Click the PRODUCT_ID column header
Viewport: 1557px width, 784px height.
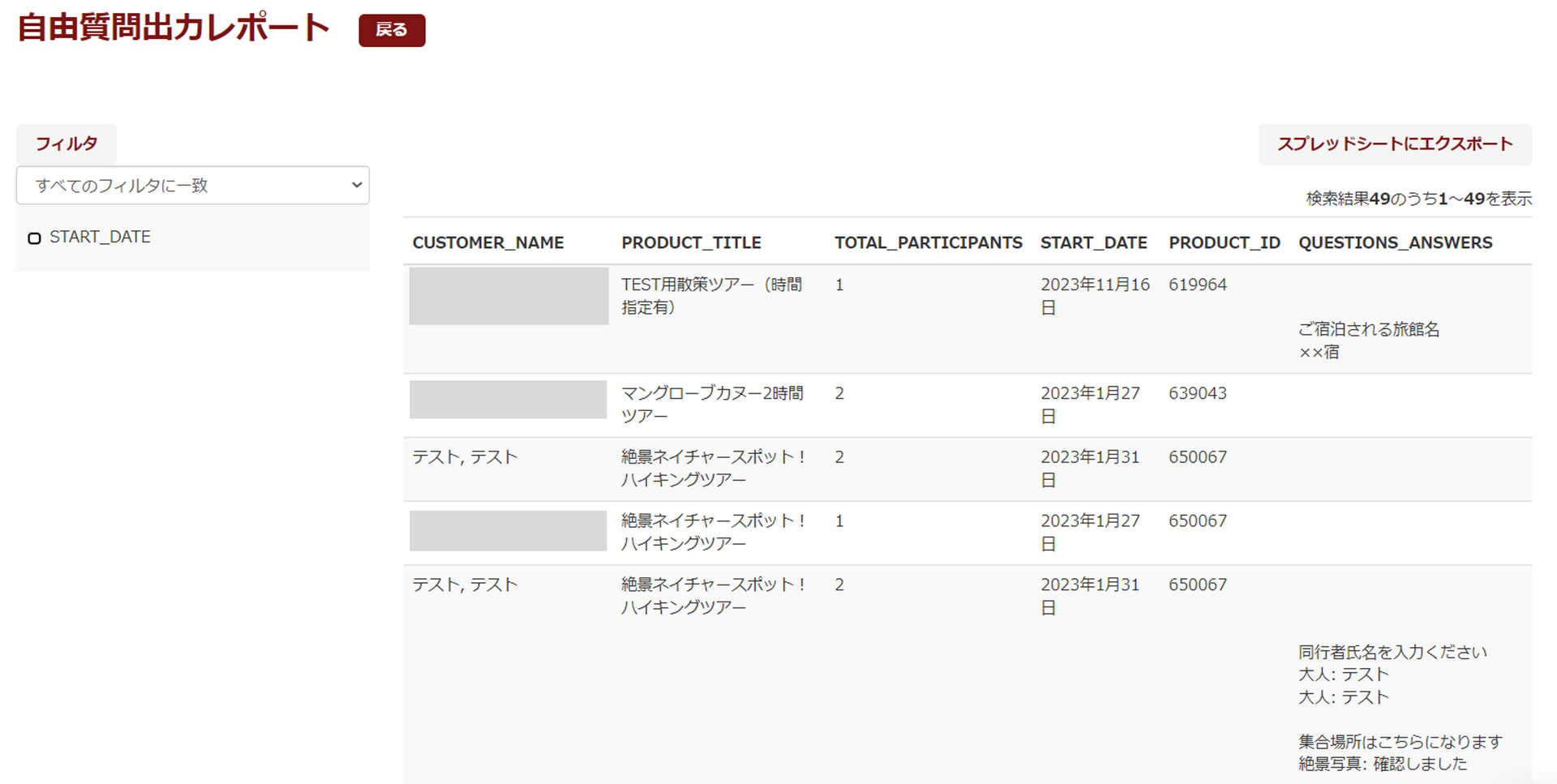1224,242
